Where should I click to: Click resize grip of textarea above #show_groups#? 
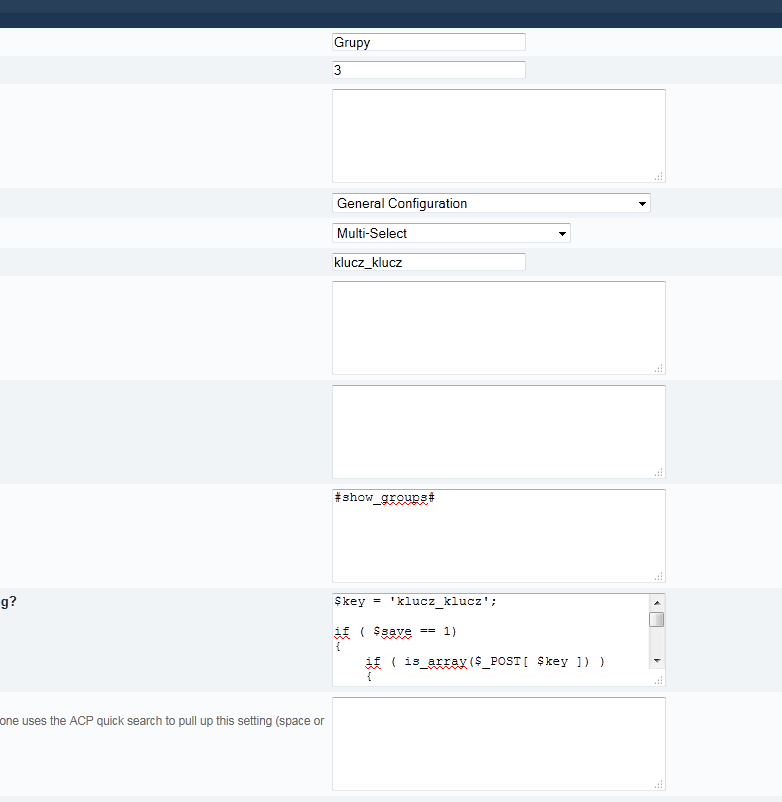659,472
